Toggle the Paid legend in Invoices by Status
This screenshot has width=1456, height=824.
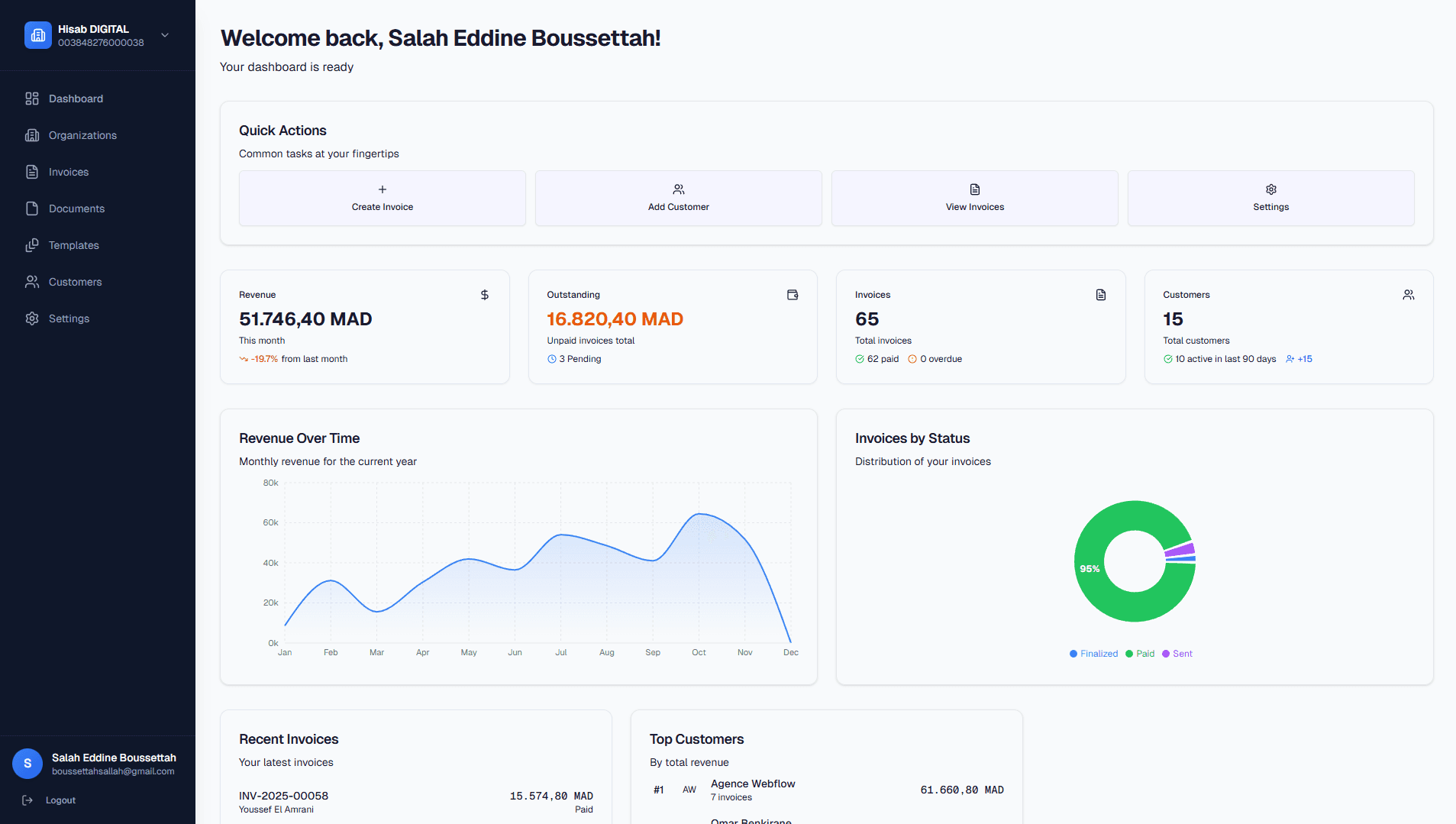(1139, 654)
